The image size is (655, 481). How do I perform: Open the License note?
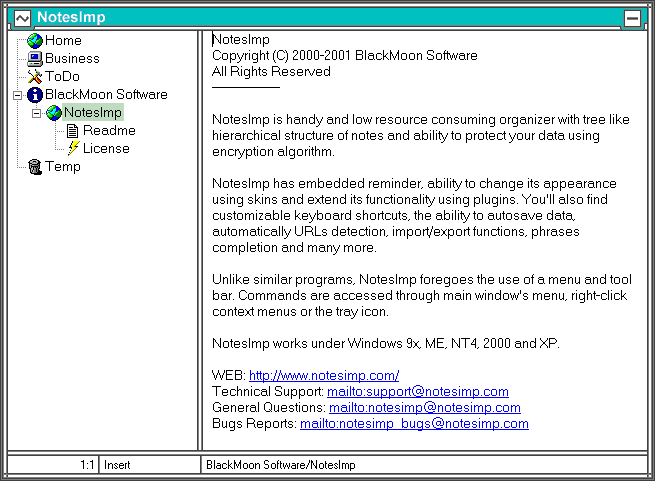pos(106,148)
